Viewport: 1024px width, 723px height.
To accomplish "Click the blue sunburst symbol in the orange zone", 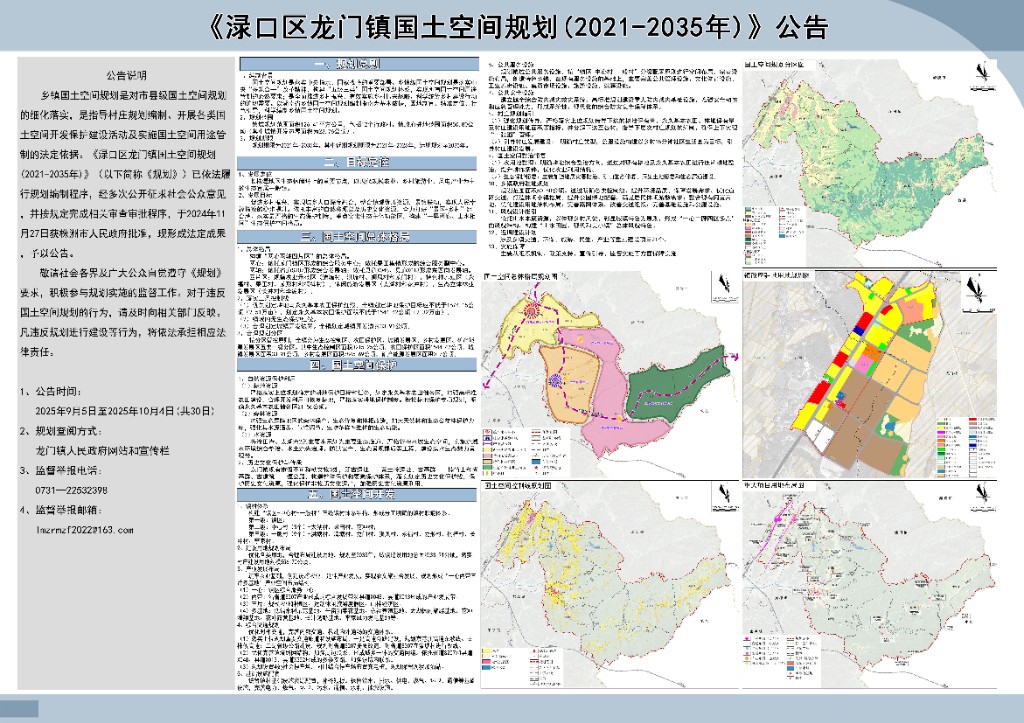I will (x=555, y=380).
